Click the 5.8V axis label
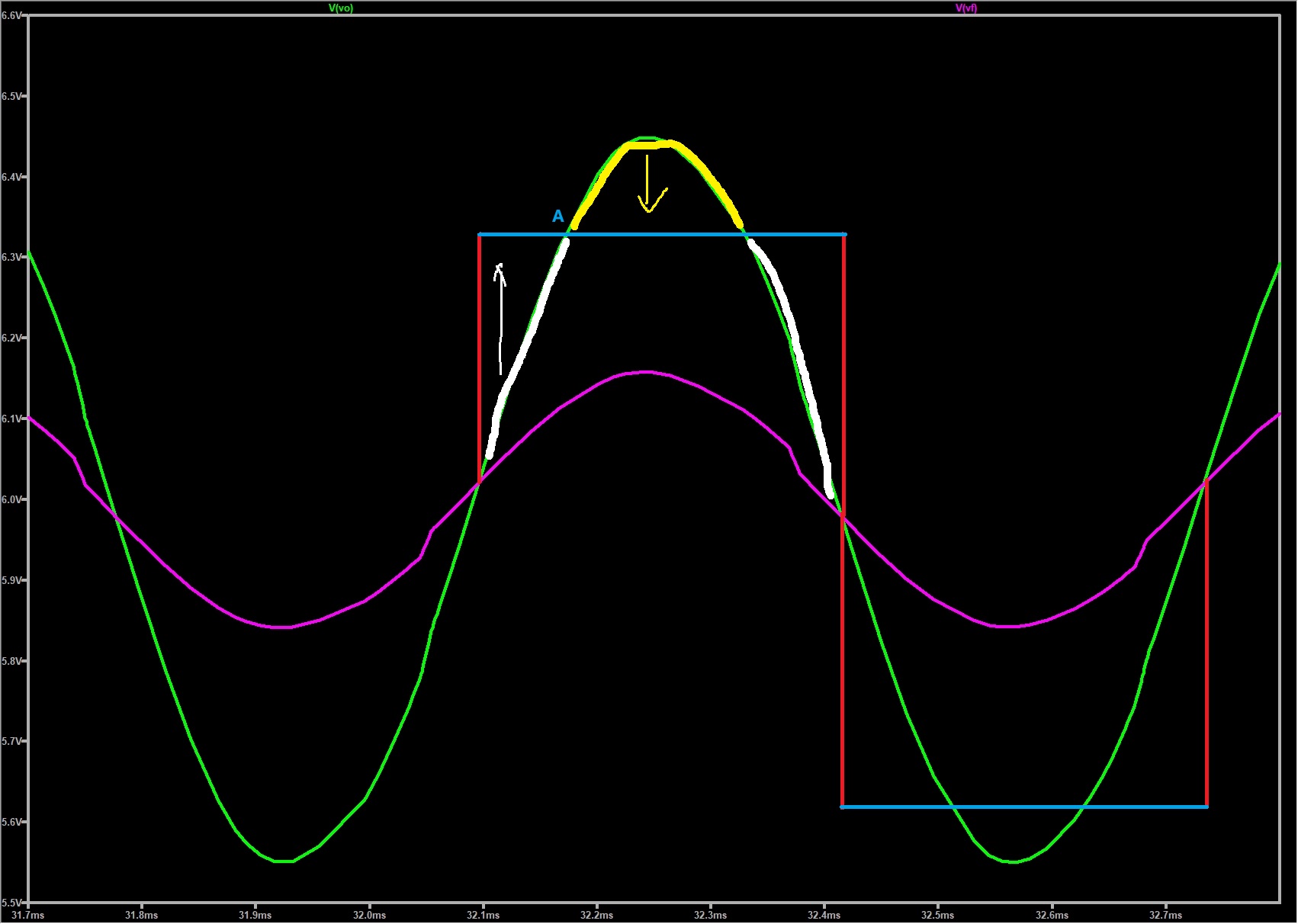Screen dimensions: 1298x924 (11, 661)
